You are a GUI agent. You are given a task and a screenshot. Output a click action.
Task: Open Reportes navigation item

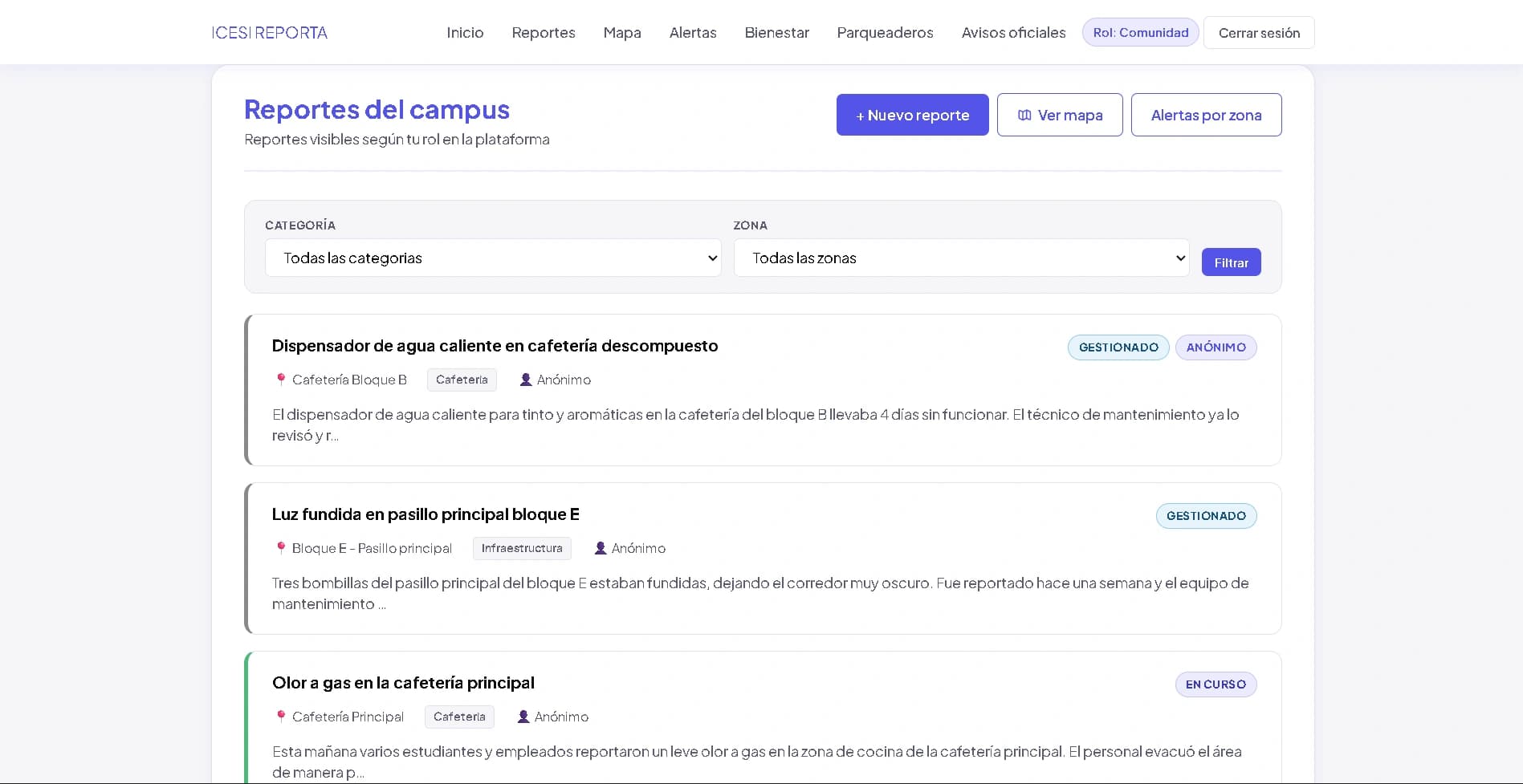[x=544, y=32]
